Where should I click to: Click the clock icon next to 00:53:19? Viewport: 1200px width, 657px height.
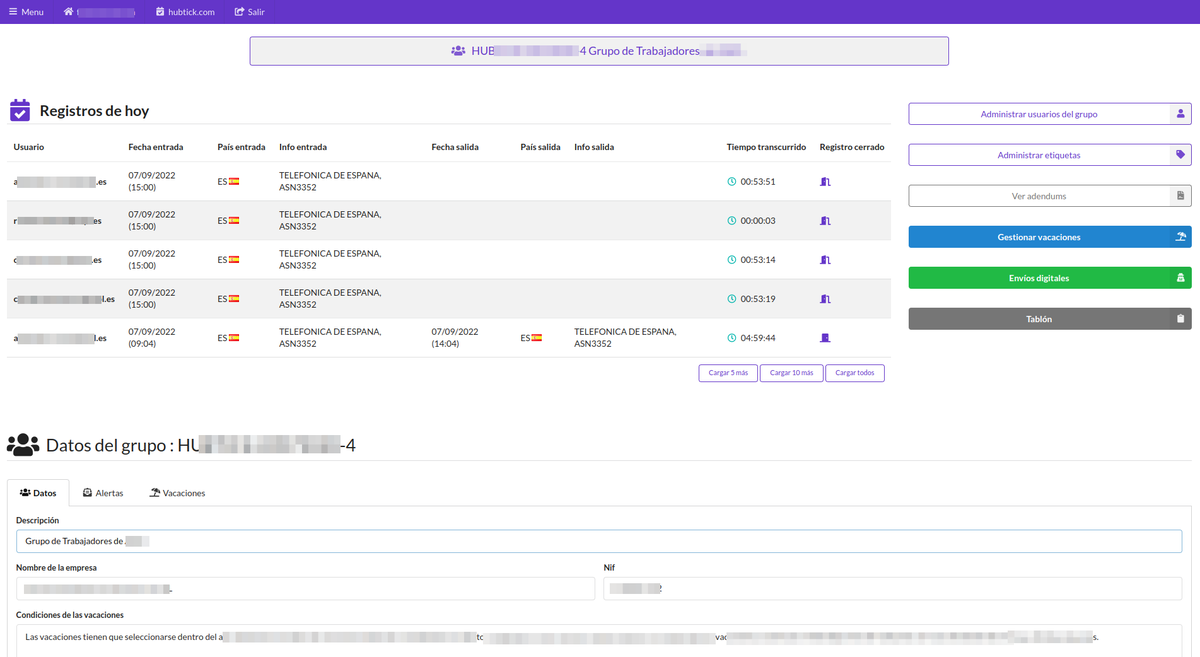(x=732, y=299)
